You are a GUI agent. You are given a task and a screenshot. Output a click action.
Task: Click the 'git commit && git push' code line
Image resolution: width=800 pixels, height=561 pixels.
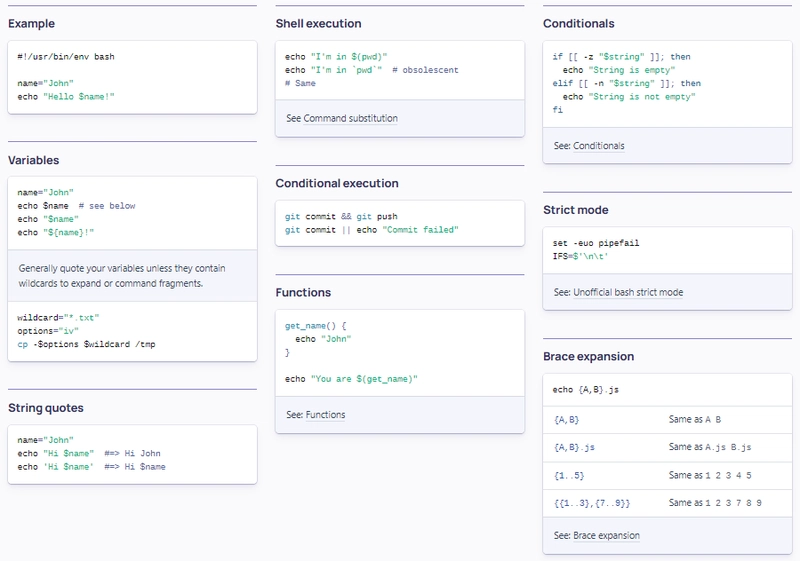point(341,216)
